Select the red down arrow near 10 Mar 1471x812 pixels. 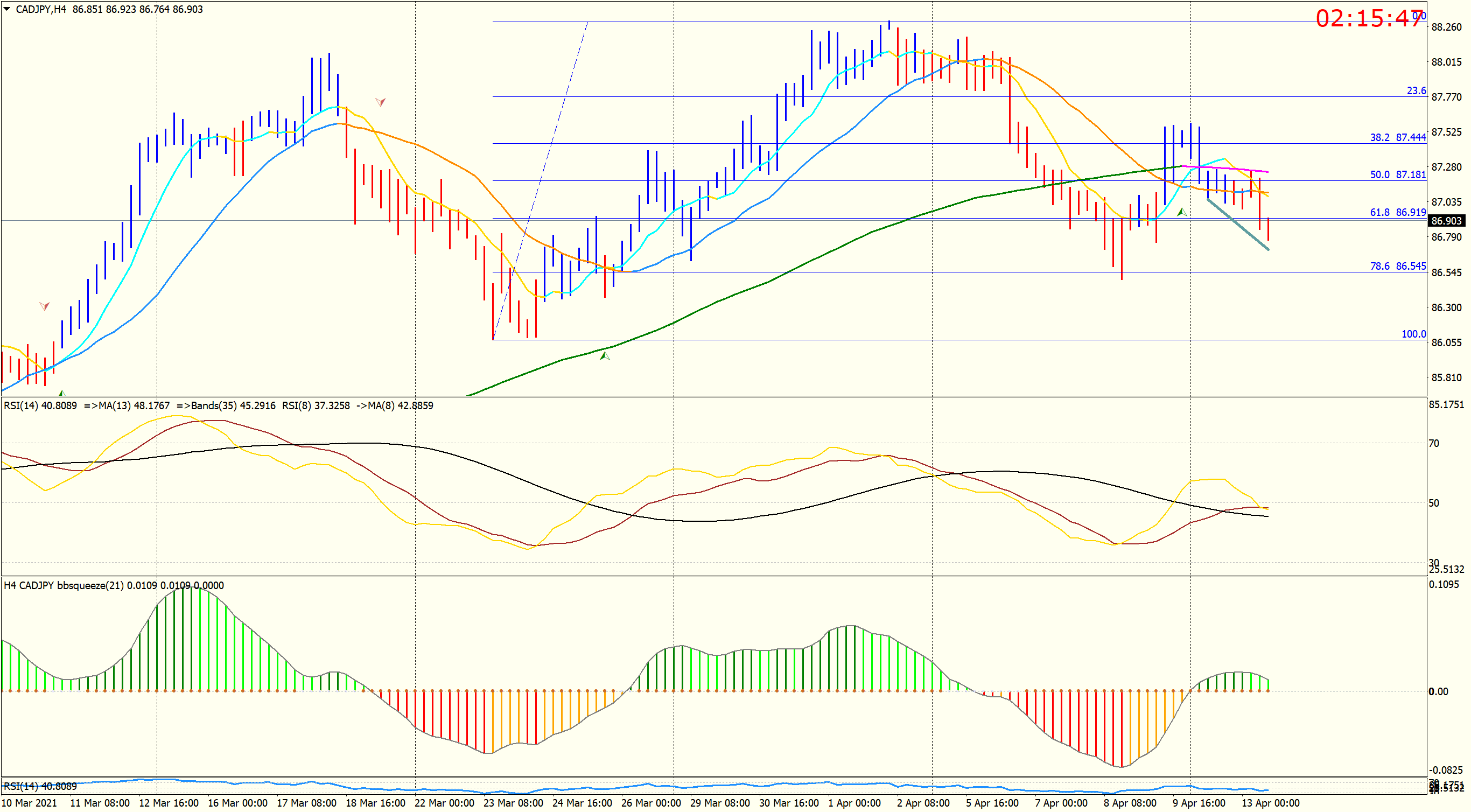[x=44, y=306]
